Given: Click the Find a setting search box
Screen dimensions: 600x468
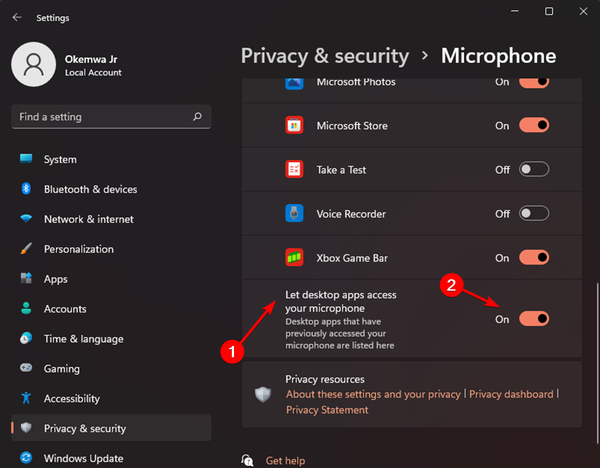Looking at the screenshot, I should [x=100, y=117].
